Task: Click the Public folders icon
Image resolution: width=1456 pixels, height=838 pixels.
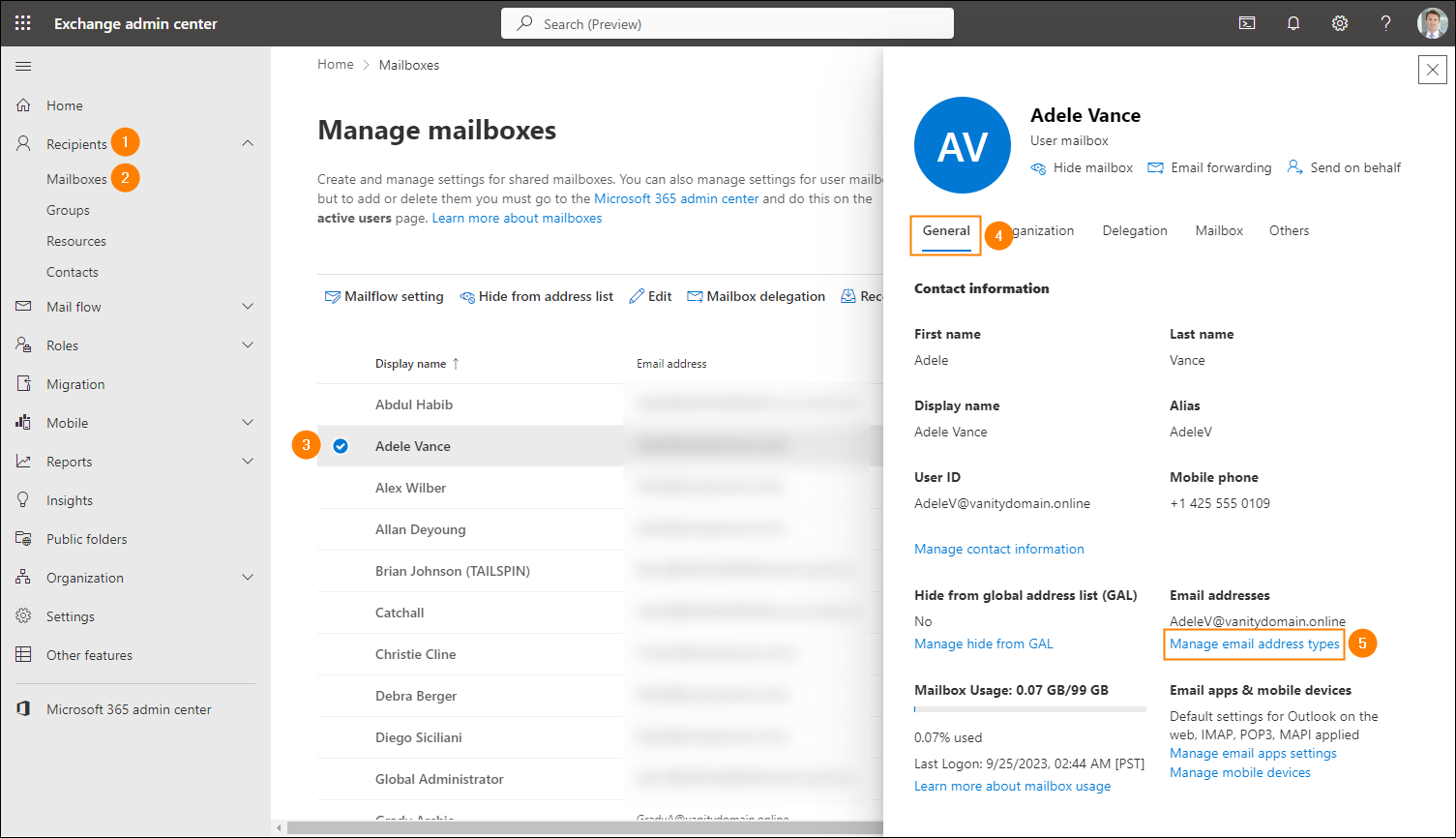Action: [x=23, y=539]
